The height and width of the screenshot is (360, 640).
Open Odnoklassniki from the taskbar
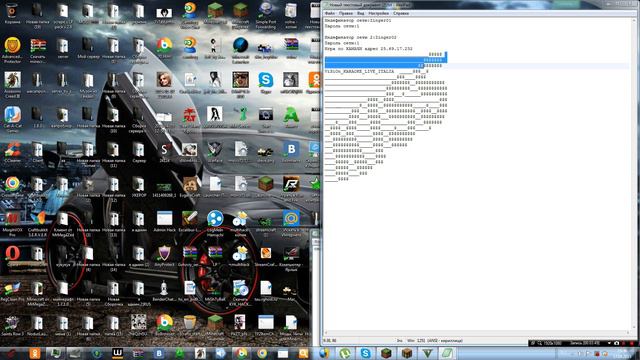(x=35, y=353)
